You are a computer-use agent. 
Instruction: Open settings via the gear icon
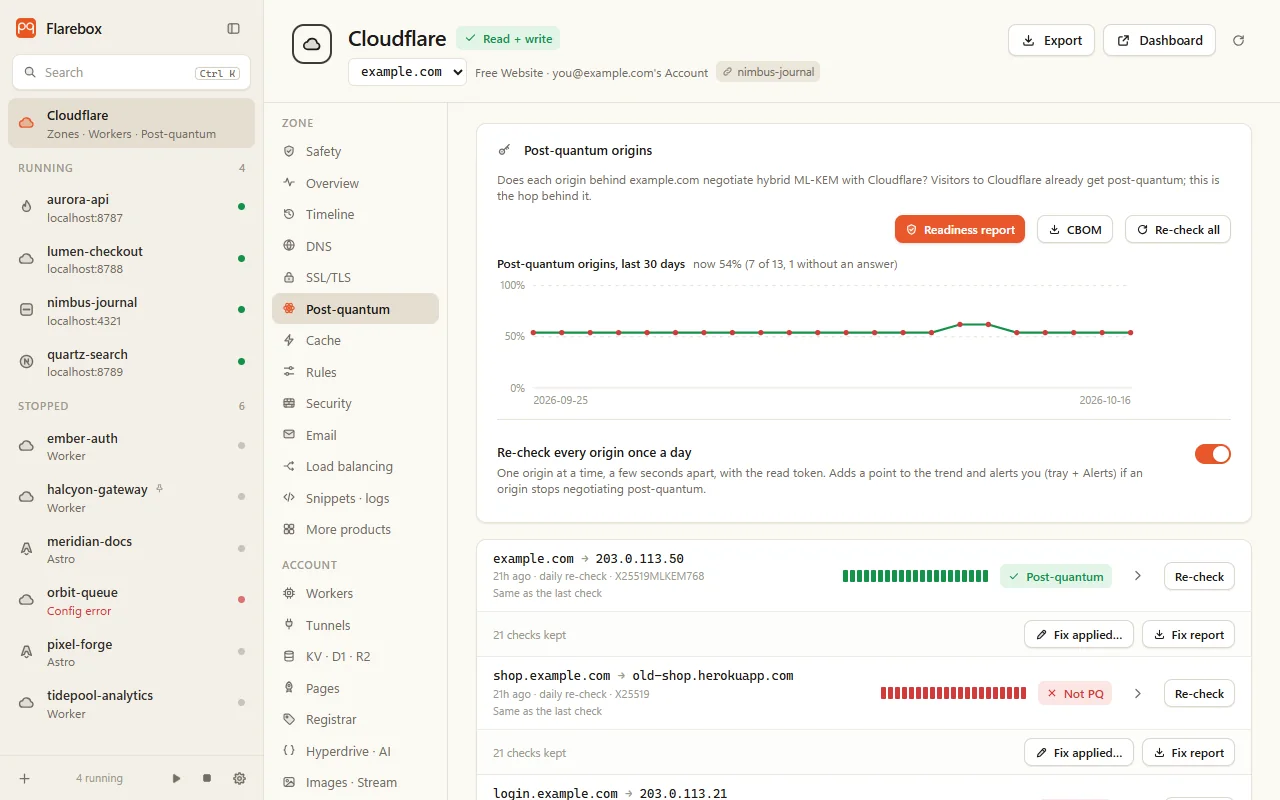tap(239, 778)
